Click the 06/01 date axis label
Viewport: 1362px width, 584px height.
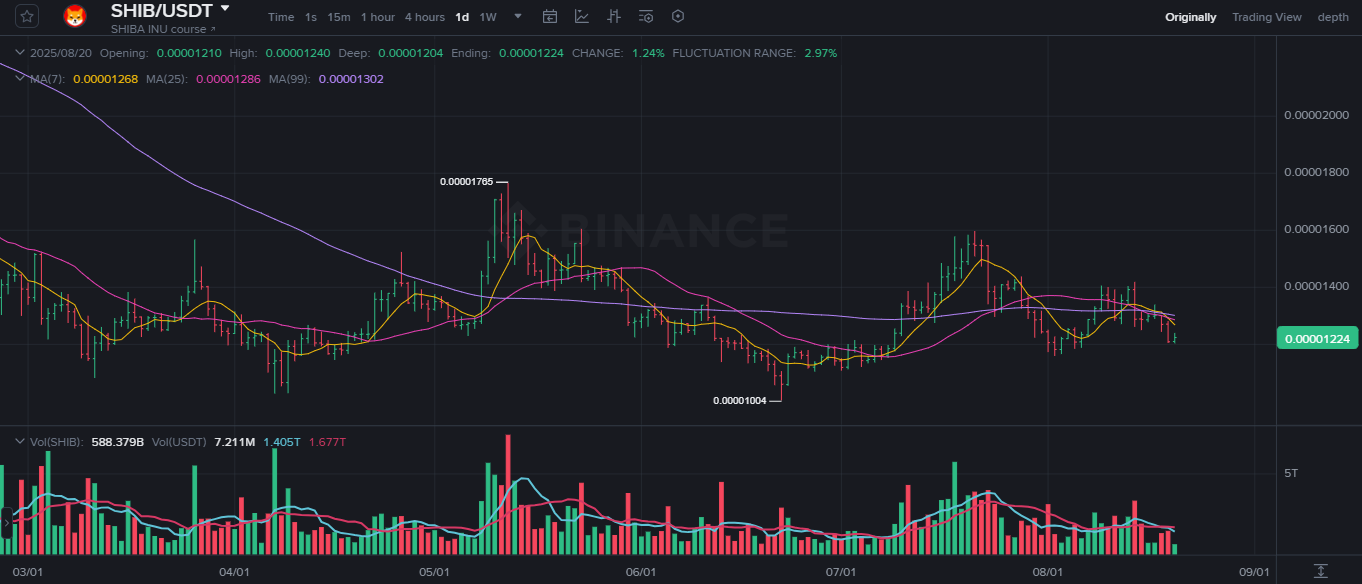pos(641,572)
